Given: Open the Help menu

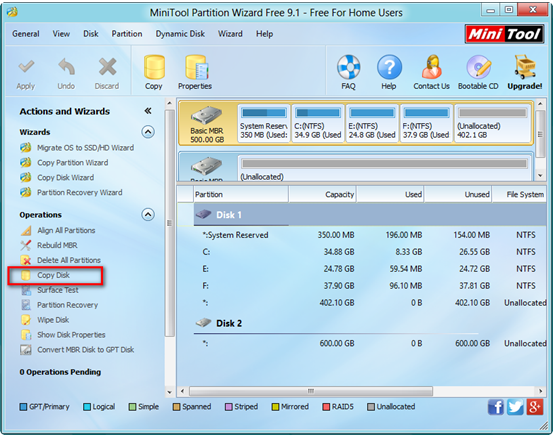Looking at the screenshot, I should click(264, 34).
